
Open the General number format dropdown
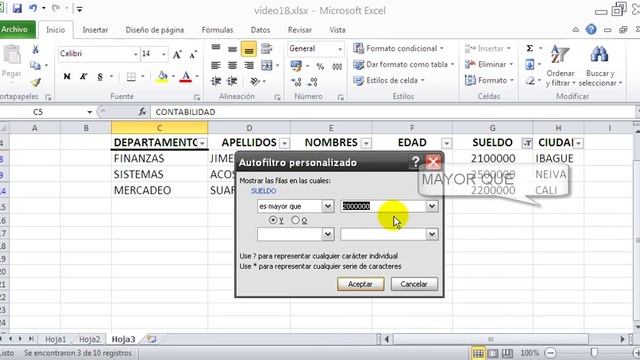point(340,49)
